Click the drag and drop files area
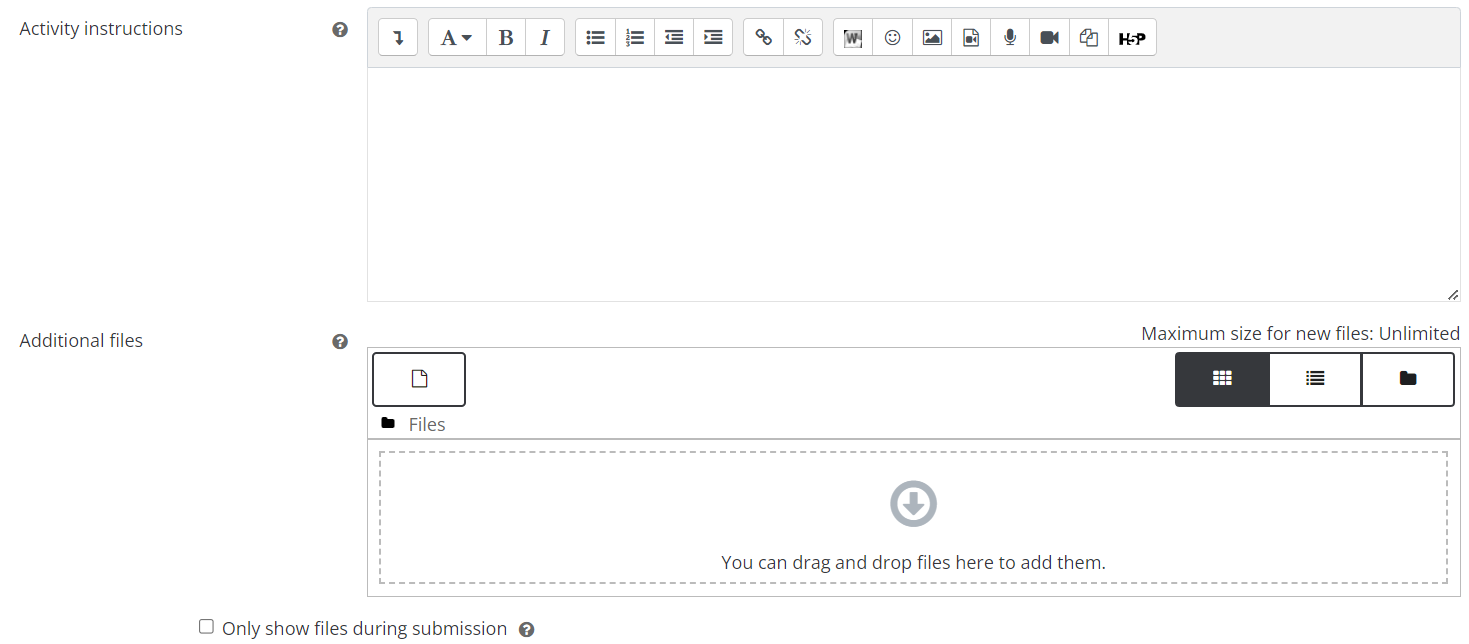The width and height of the screenshot is (1469, 644). click(913, 518)
